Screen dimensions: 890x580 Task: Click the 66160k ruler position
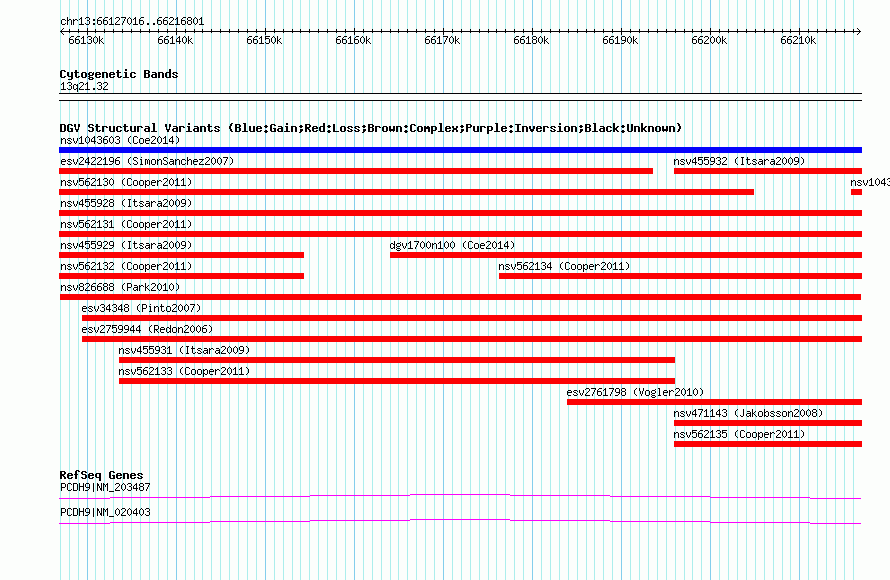[353, 40]
